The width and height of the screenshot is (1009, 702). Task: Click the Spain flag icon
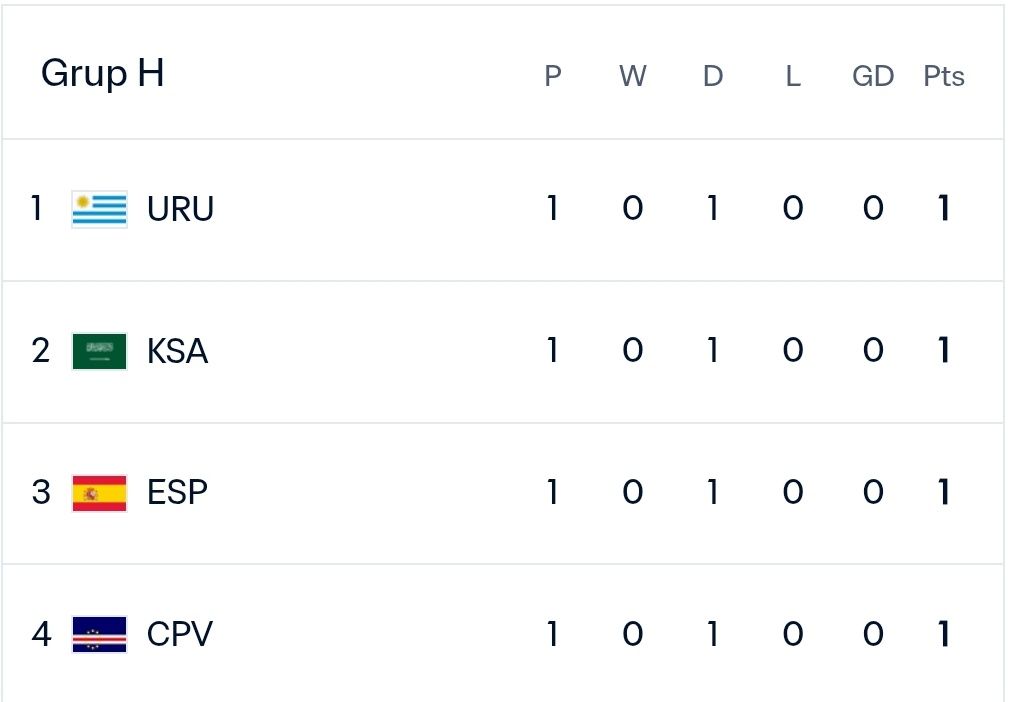(99, 493)
